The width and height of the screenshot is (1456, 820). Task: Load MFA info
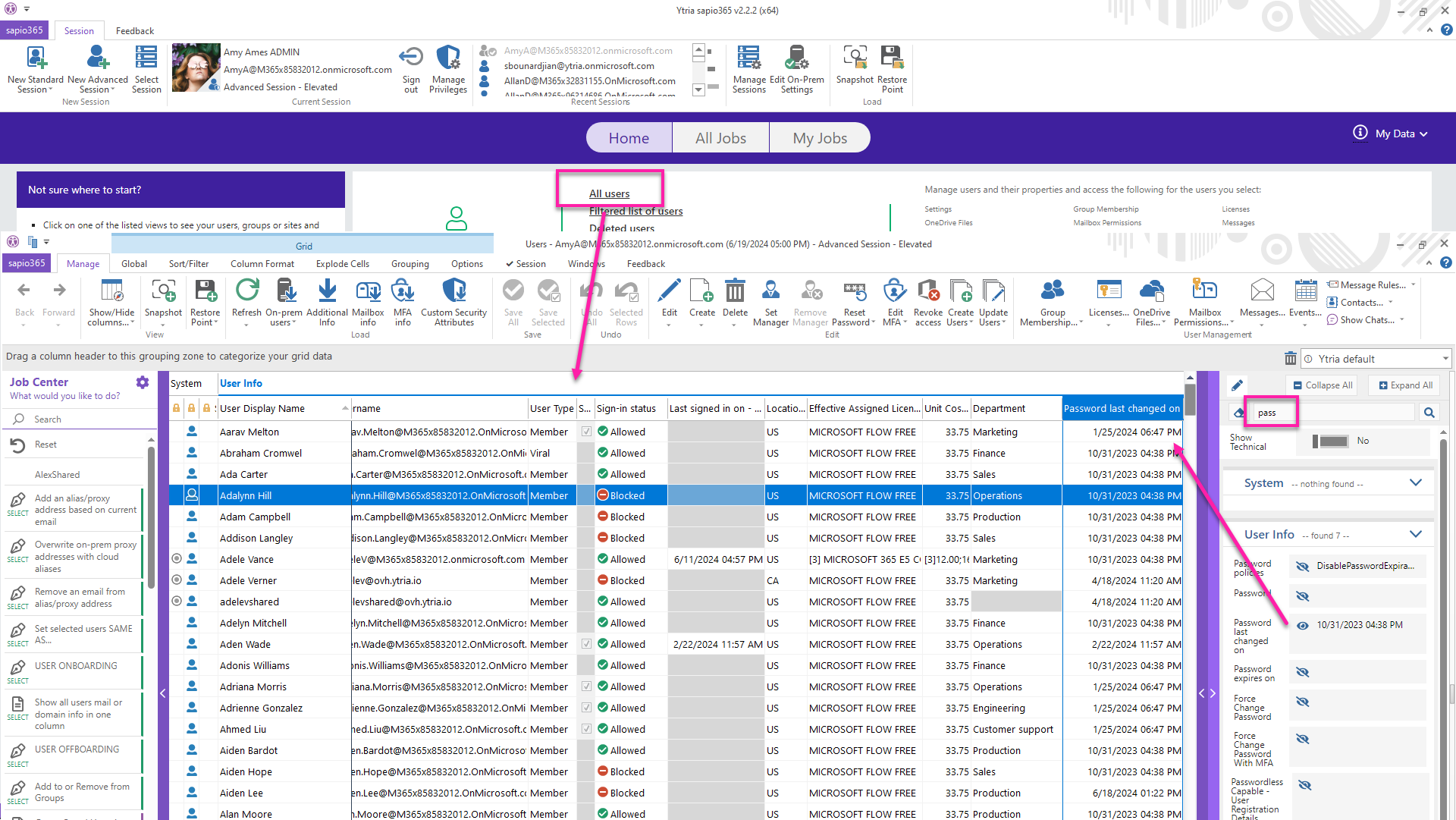[x=403, y=303]
